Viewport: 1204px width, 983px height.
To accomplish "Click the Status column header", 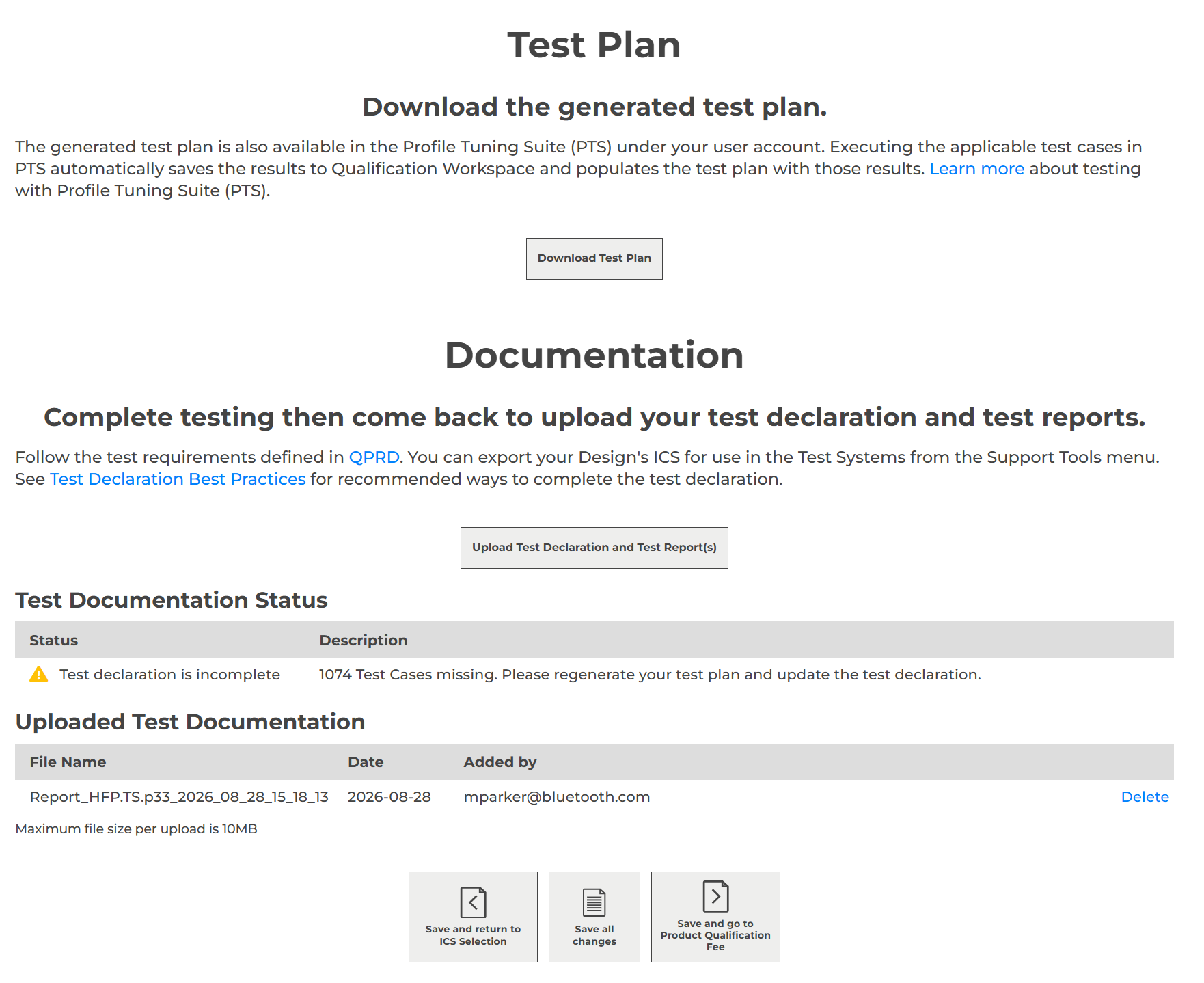I will click(x=53, y=641).
